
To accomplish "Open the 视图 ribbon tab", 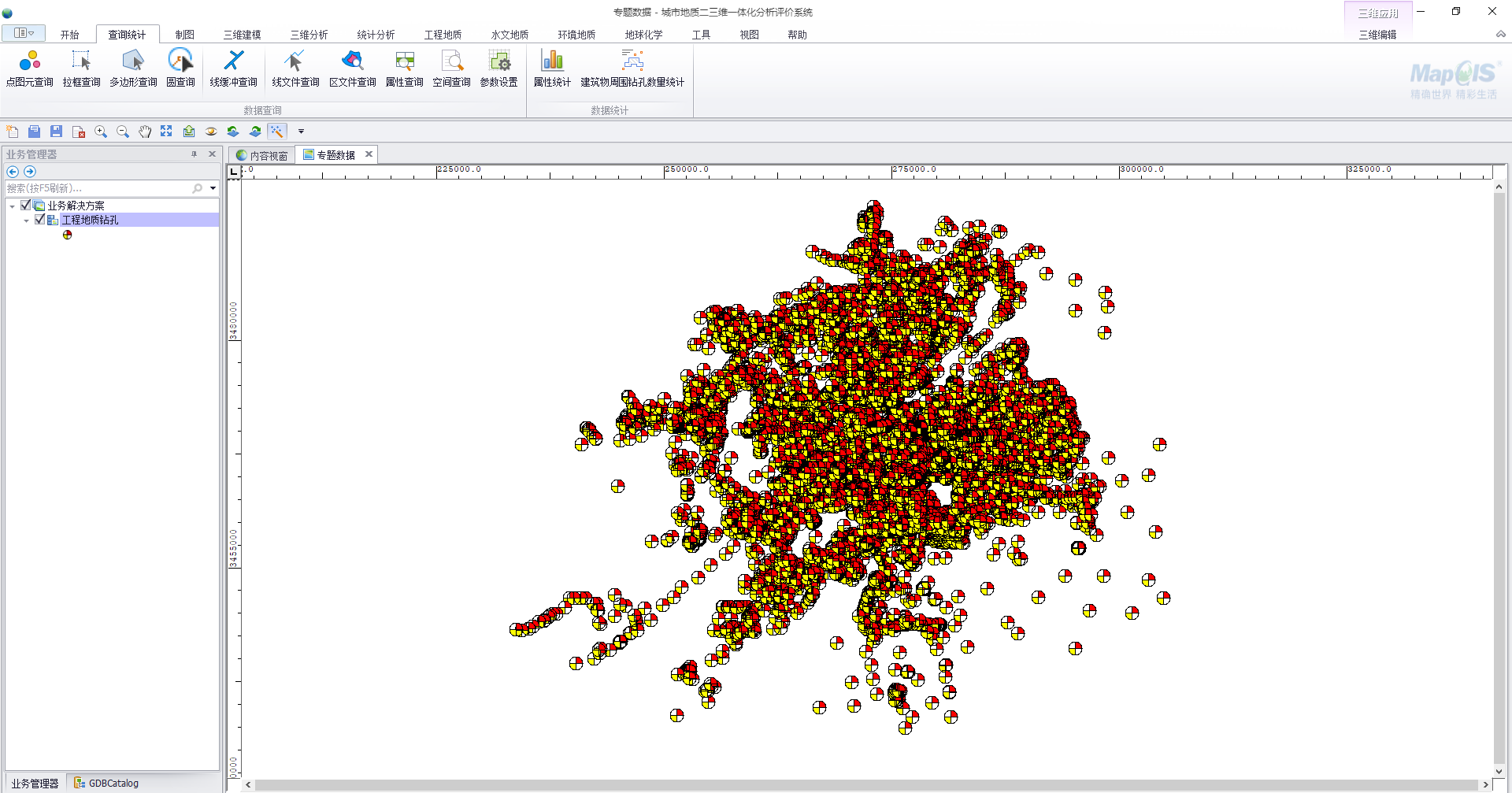I will click(749, 35).
